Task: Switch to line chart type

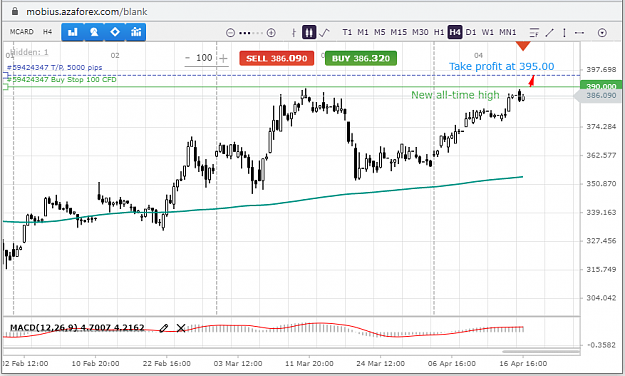Action: 324,32
